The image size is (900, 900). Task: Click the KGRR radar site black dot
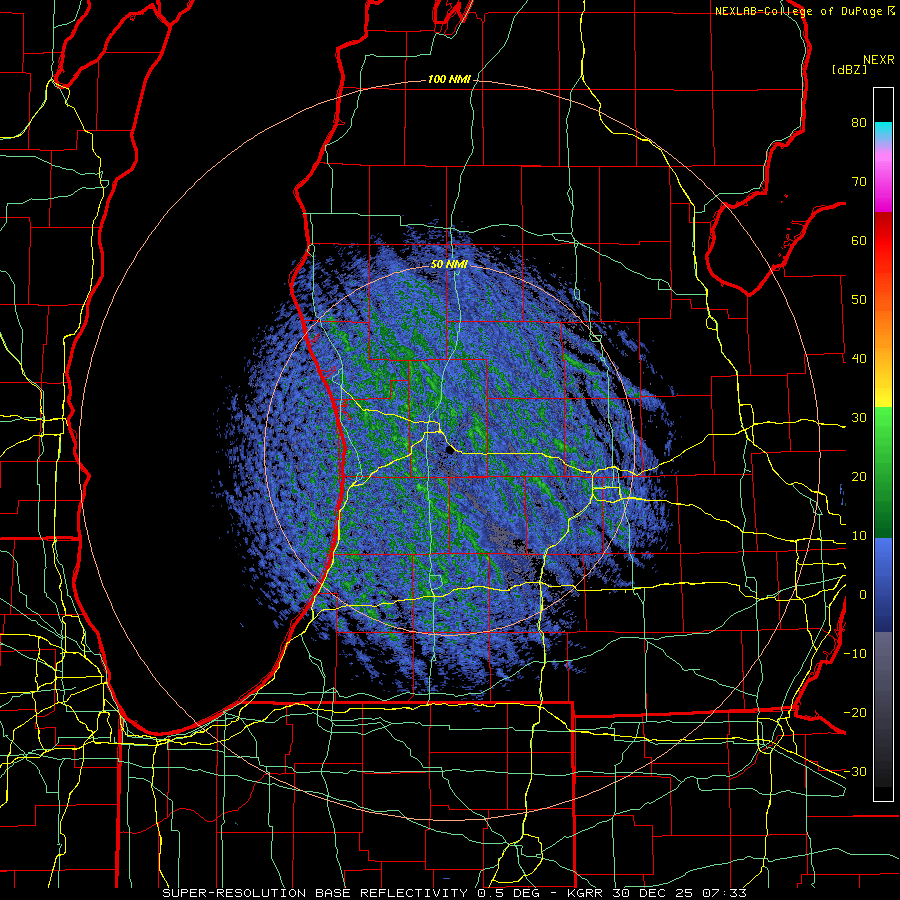(x=450, y=450)
